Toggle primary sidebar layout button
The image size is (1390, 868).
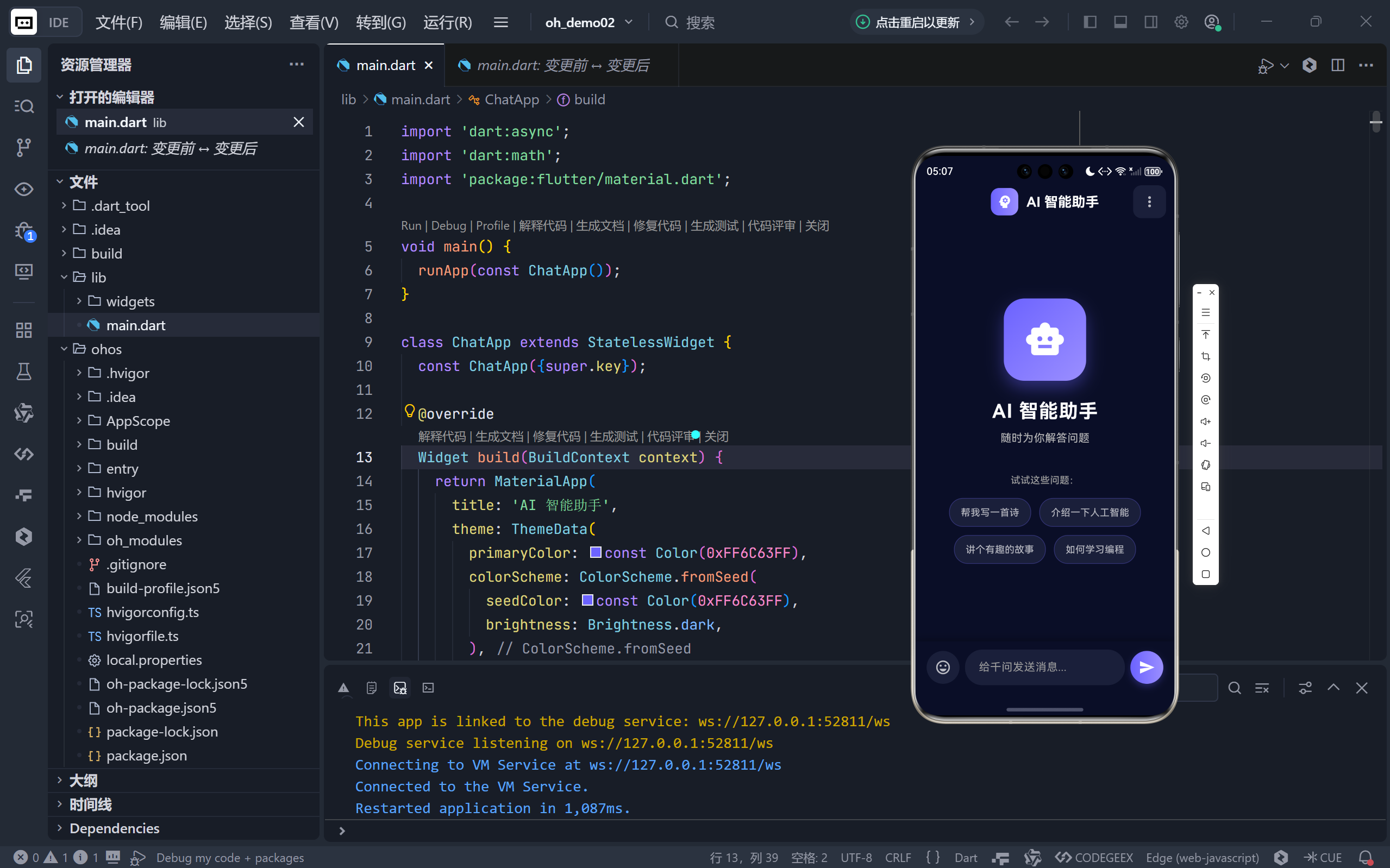coord(1090,22)
